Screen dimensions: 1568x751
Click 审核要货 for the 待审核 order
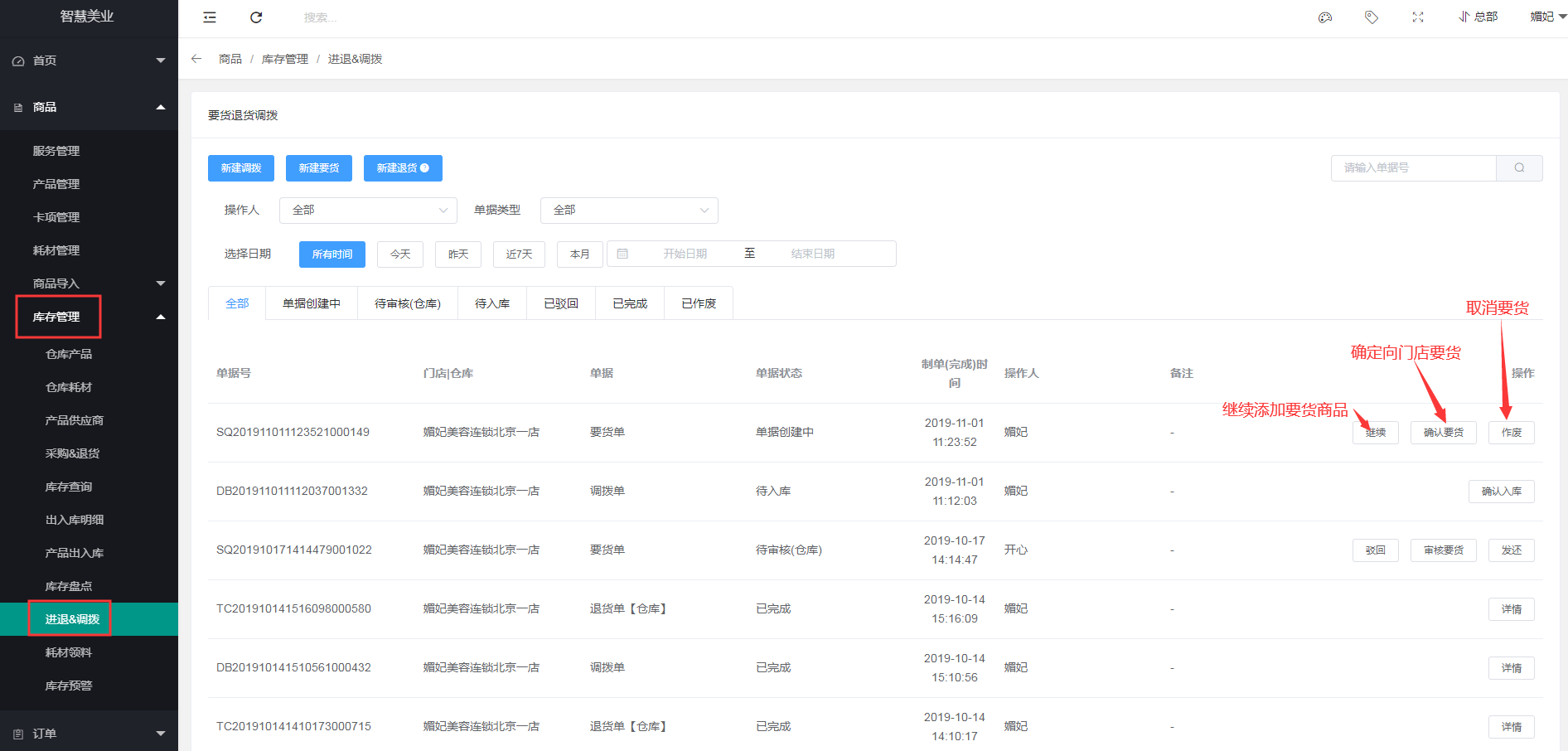pyautogui.click(x=1444, y=550)
